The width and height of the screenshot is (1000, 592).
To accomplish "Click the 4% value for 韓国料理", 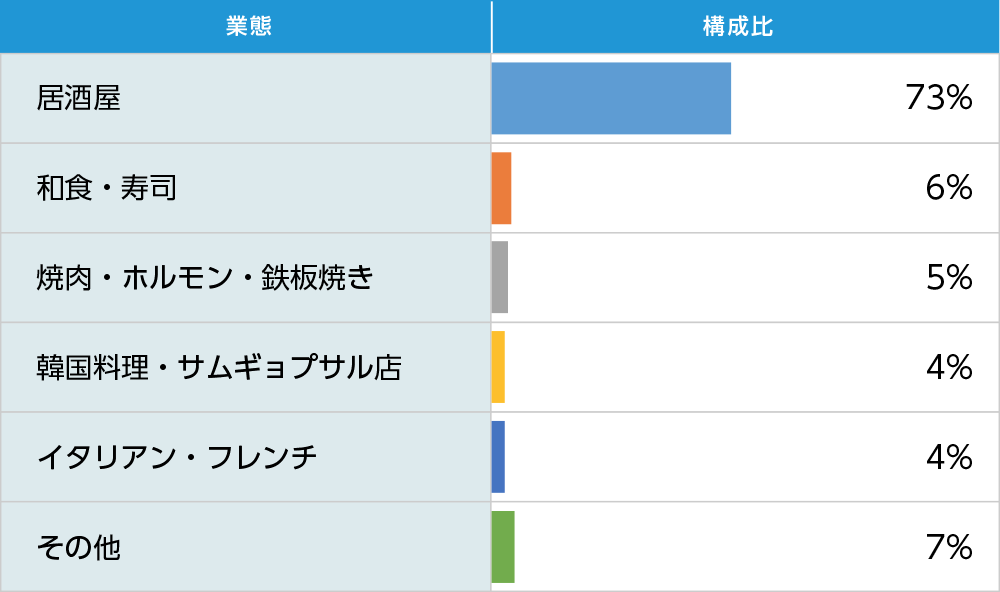I will point(949,367).
